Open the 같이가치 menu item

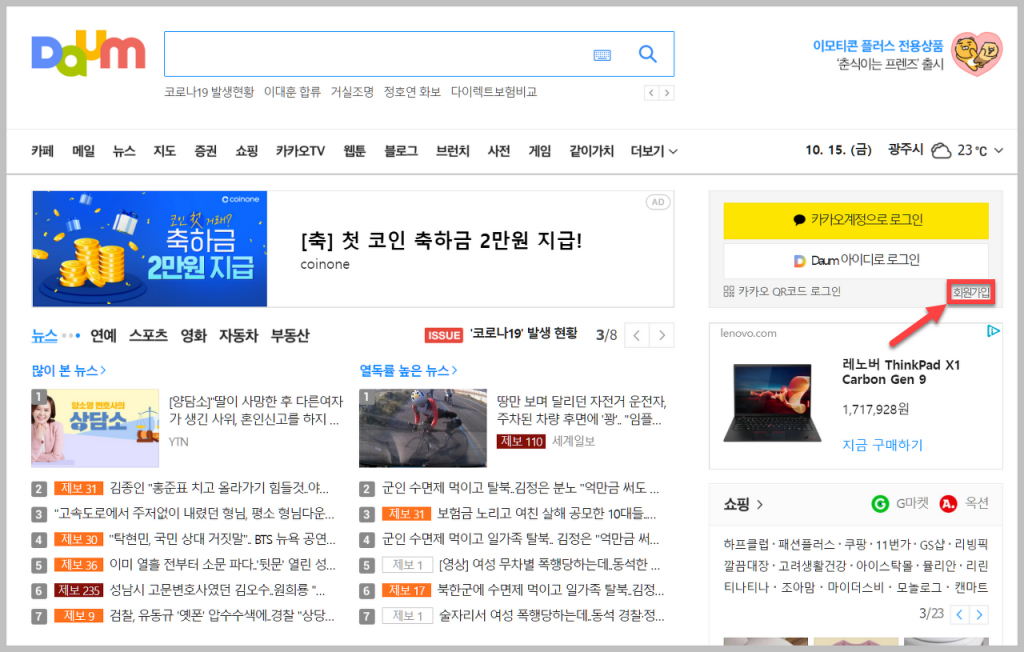(x=591, y=151)
